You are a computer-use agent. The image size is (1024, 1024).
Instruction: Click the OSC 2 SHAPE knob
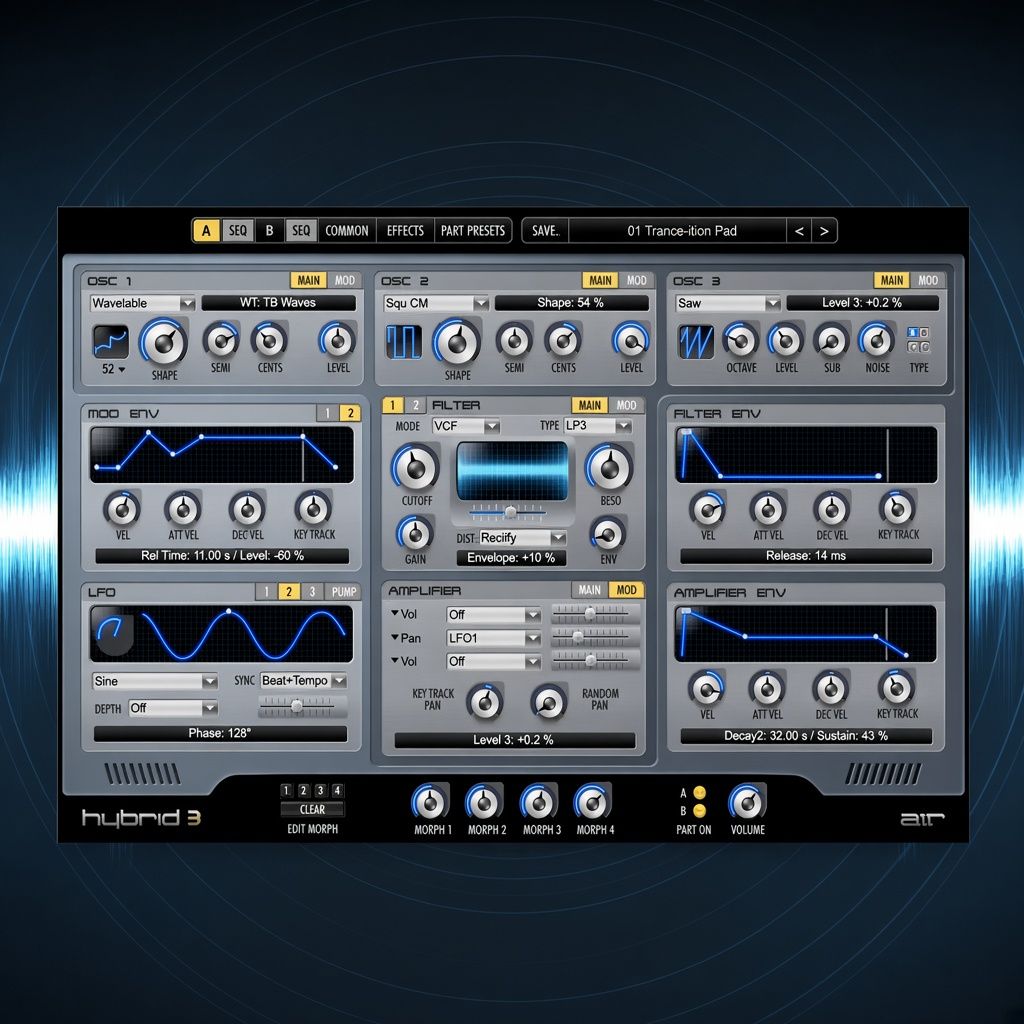457,342
